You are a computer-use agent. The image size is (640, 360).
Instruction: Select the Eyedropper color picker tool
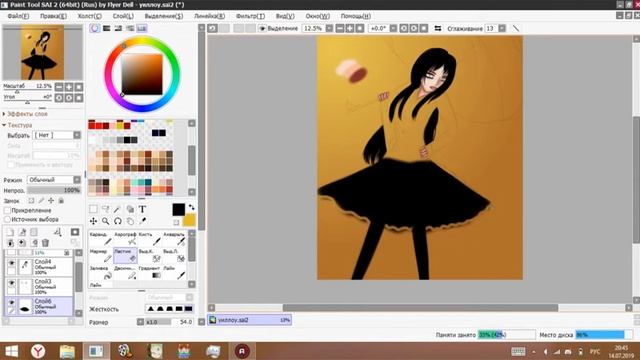[142, 221]
